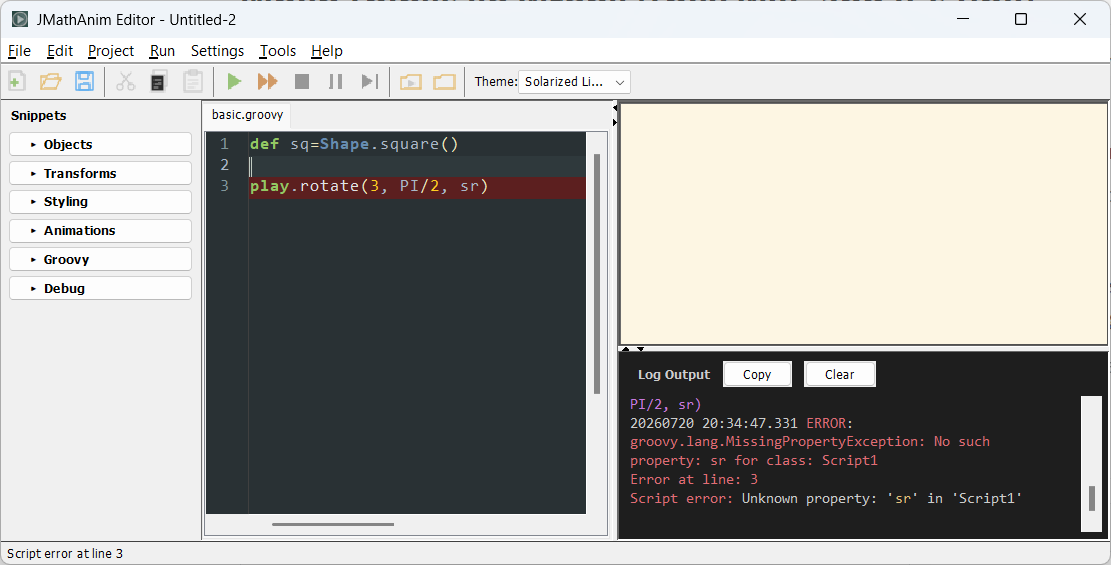Image resolution: width=1111 pixels, height=565 pixels.
Task: Click the log output vertical scrollbar
Action: [1091, 464]
